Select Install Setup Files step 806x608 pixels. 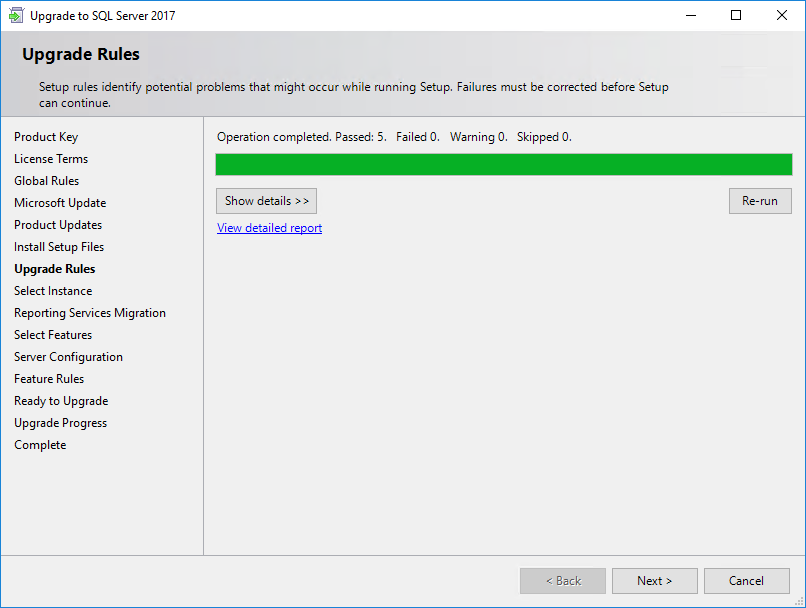[x=59, y=247]
